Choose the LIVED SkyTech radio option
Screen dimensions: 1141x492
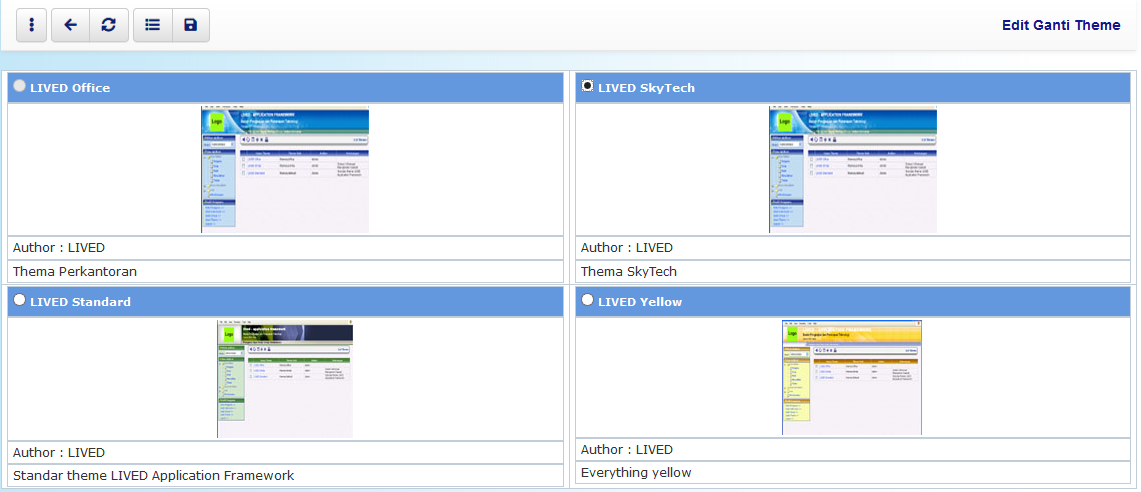tap(587, 86)
